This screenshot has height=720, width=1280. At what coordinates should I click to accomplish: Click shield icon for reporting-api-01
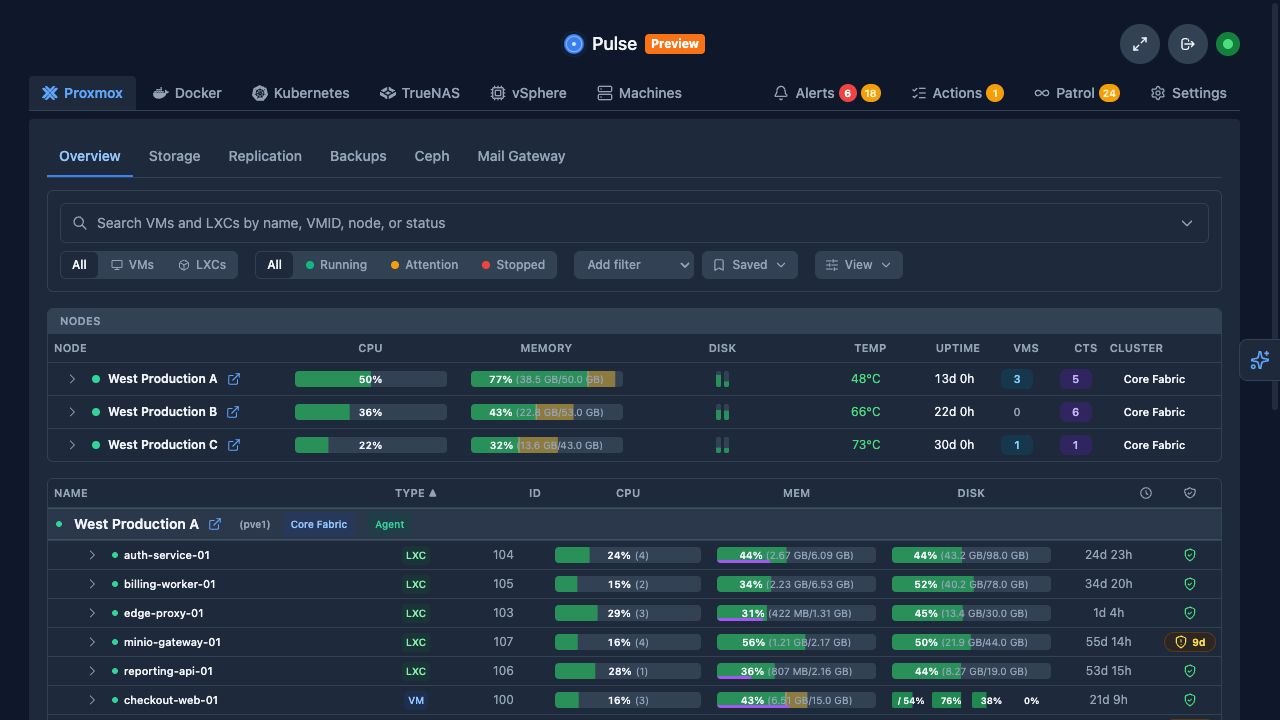point(1190,671)
